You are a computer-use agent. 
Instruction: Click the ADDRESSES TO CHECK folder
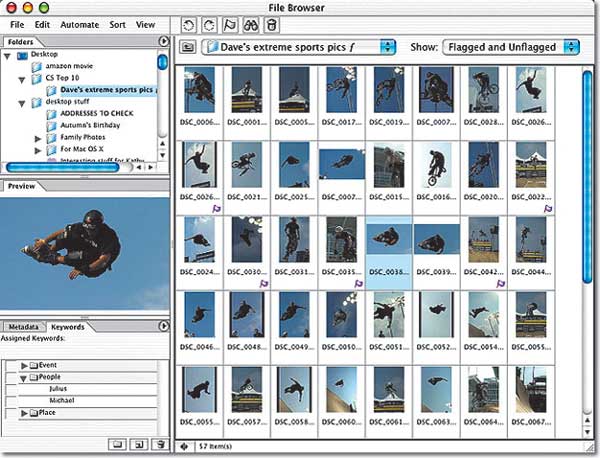pos(91,114)
